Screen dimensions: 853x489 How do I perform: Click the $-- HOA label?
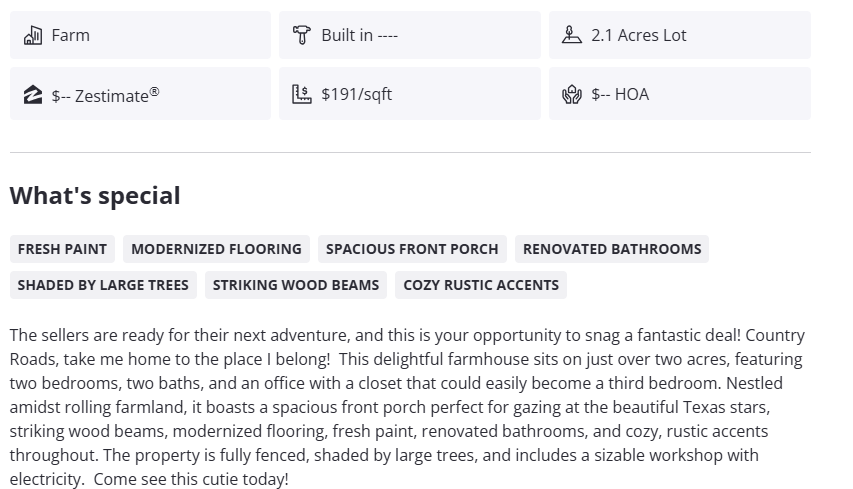pyautogui.click(x=619, y=94)
